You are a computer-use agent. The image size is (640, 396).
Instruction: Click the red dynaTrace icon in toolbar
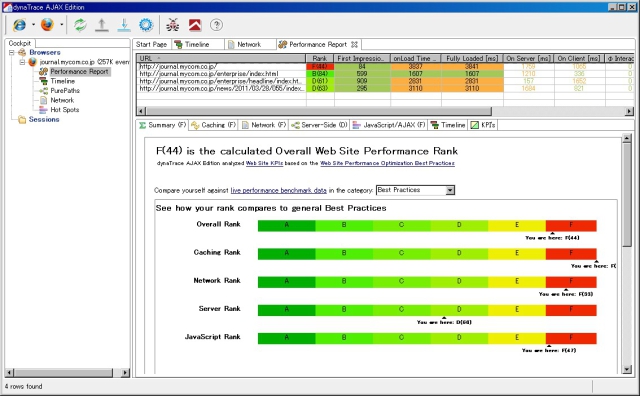click(x=195, y=25)
